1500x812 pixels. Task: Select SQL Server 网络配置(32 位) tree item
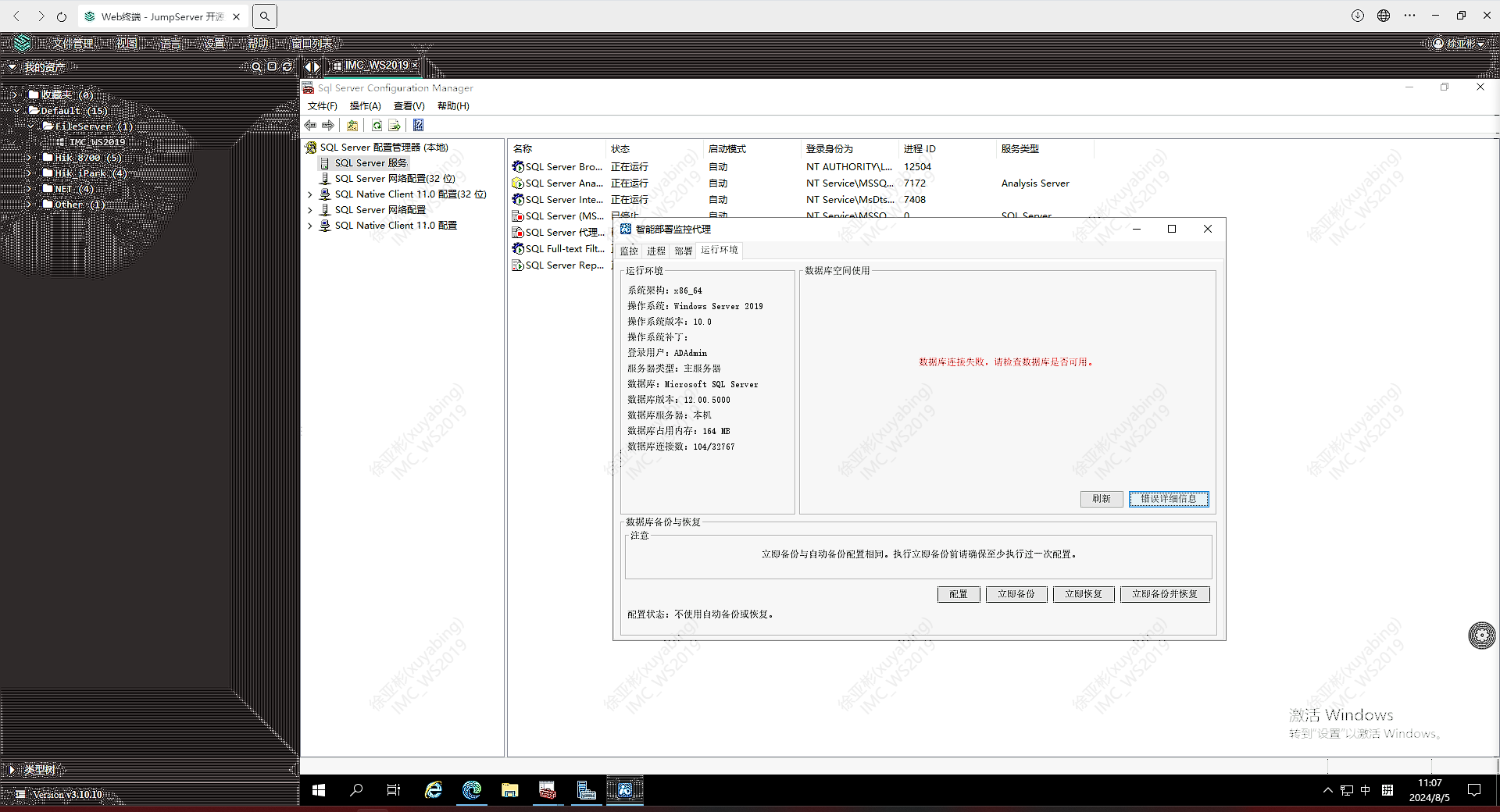pyautogui.click(x=395, y=179)
